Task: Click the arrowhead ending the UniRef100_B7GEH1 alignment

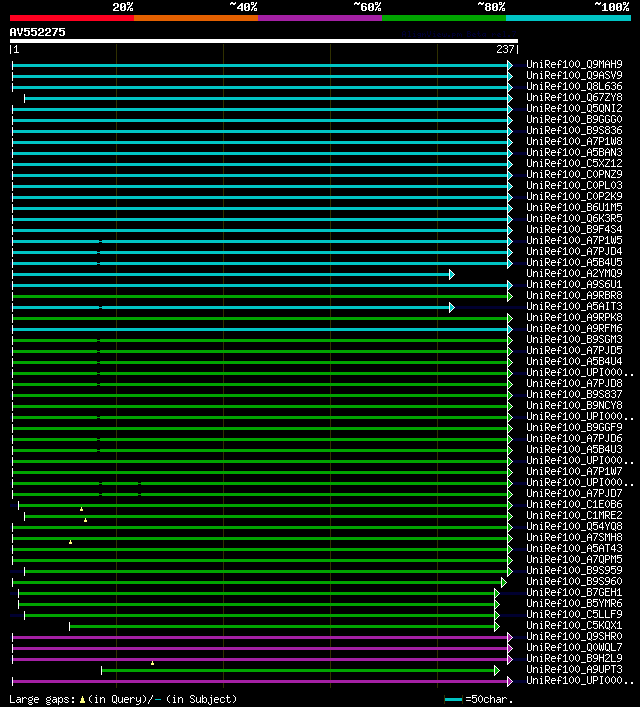Action: point(497,593)
